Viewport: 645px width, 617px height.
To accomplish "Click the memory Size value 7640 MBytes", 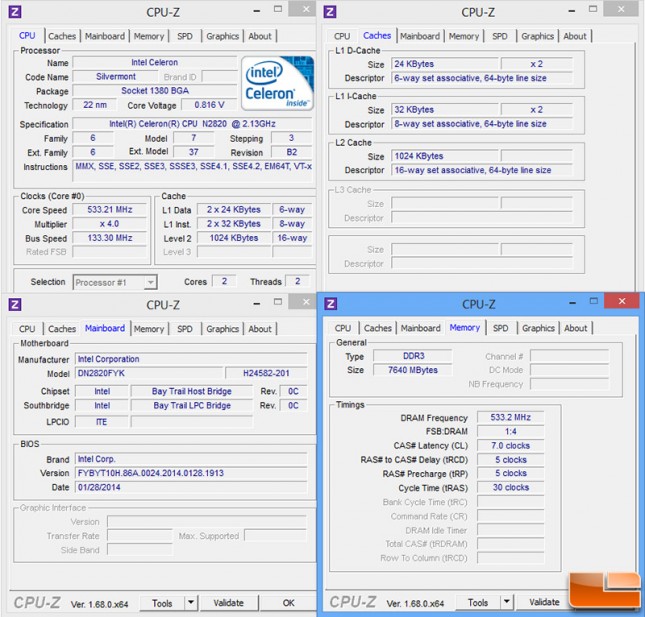I will 413,370.
